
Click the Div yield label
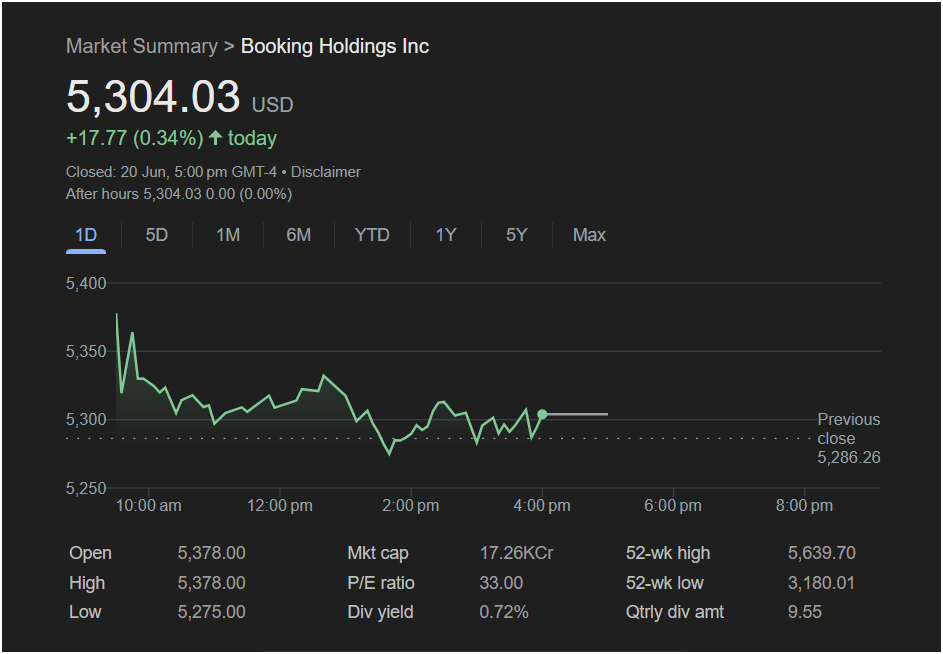click(x=380, y=612)
